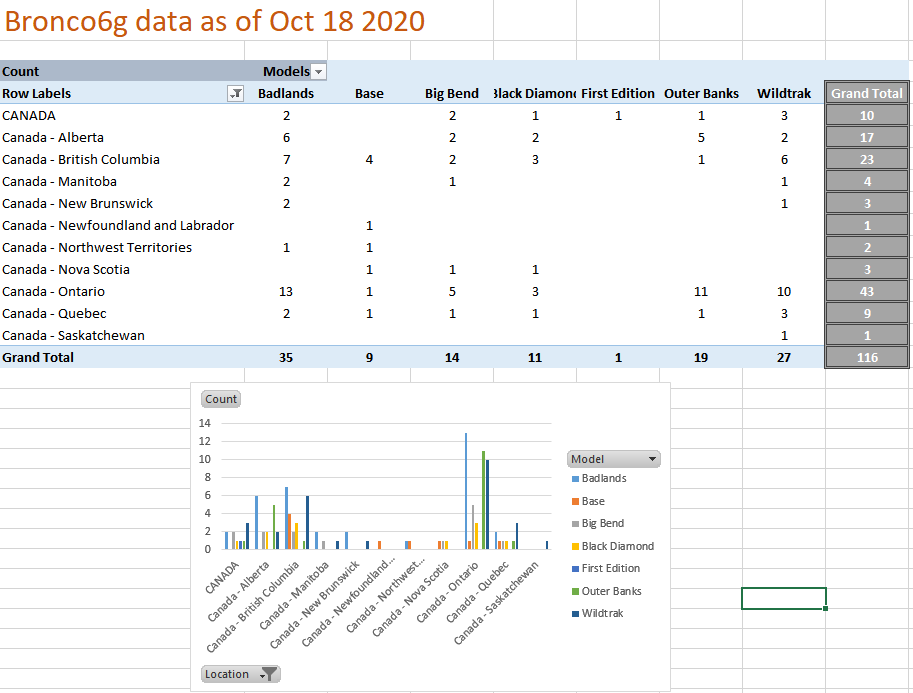Open the Models column filter dropdown

click(x=319, y=72)
